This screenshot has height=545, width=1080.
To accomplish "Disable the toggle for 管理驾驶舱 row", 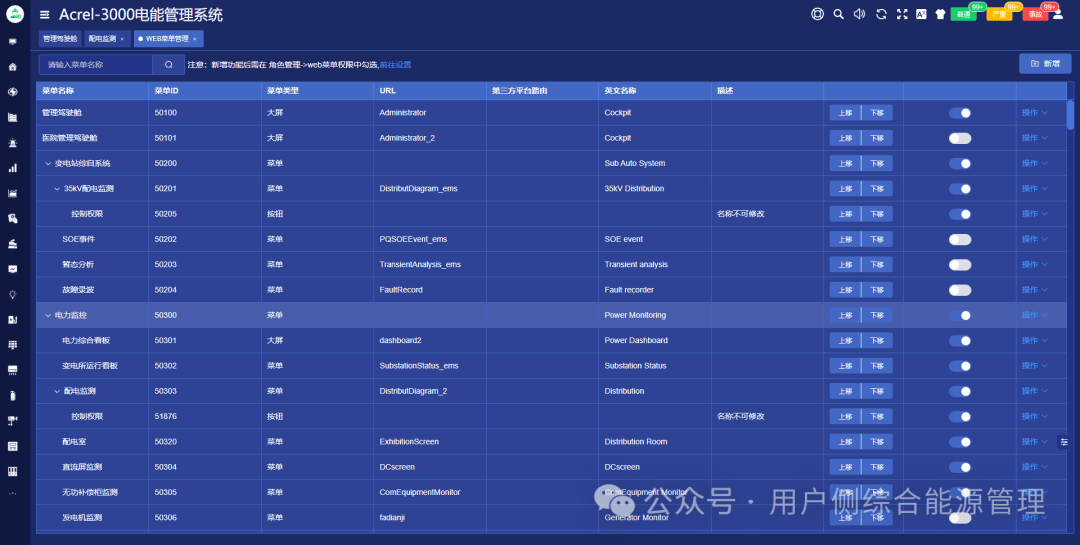I will tap(959, 113).
